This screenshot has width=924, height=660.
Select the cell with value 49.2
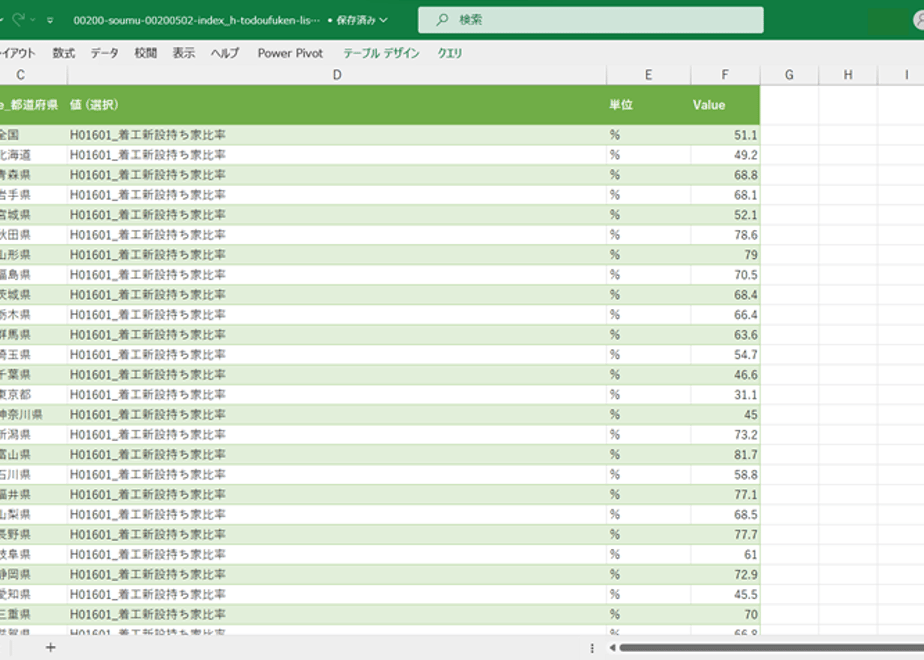coord(725,155)
